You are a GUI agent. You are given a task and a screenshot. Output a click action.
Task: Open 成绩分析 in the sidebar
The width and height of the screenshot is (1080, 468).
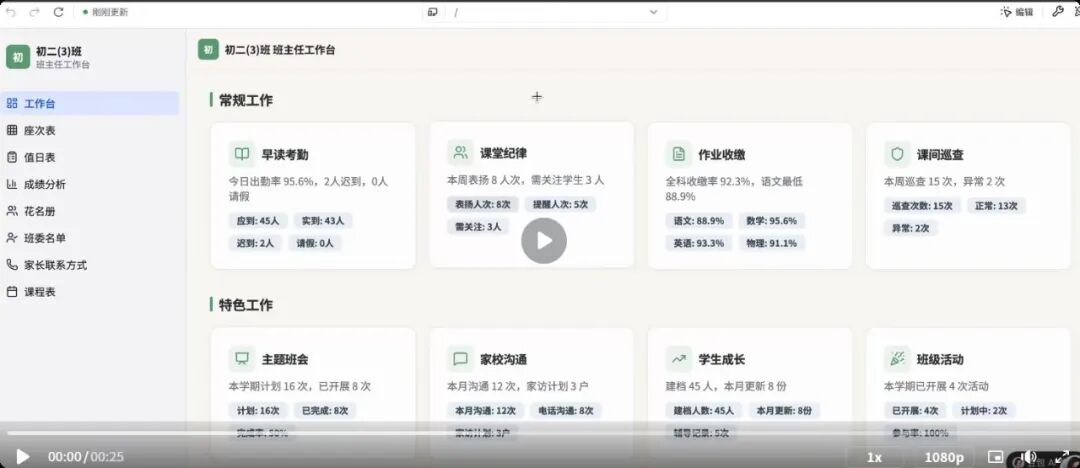coord(90,184)
